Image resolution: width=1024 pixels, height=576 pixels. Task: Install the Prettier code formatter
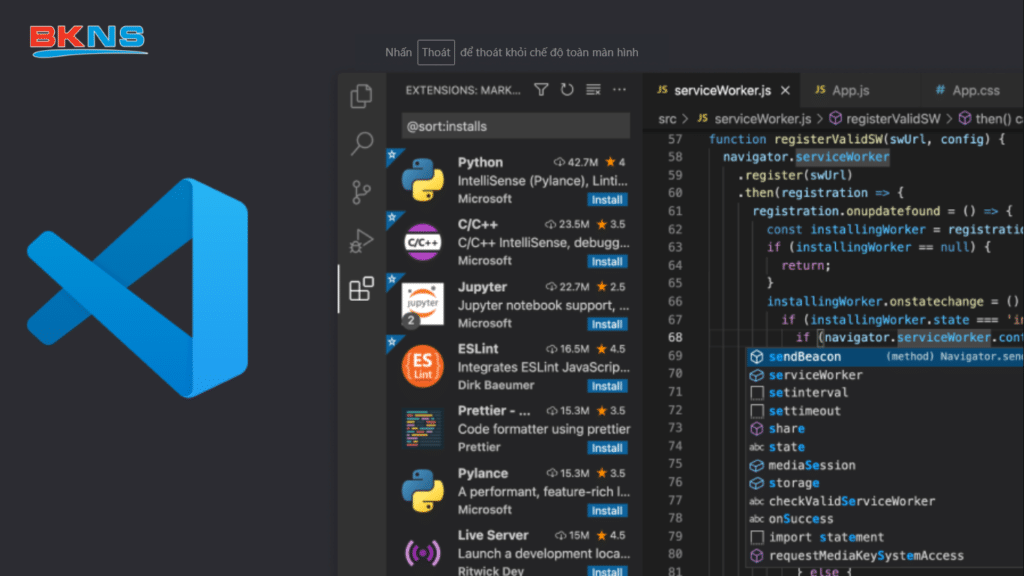tap(607, 448)
